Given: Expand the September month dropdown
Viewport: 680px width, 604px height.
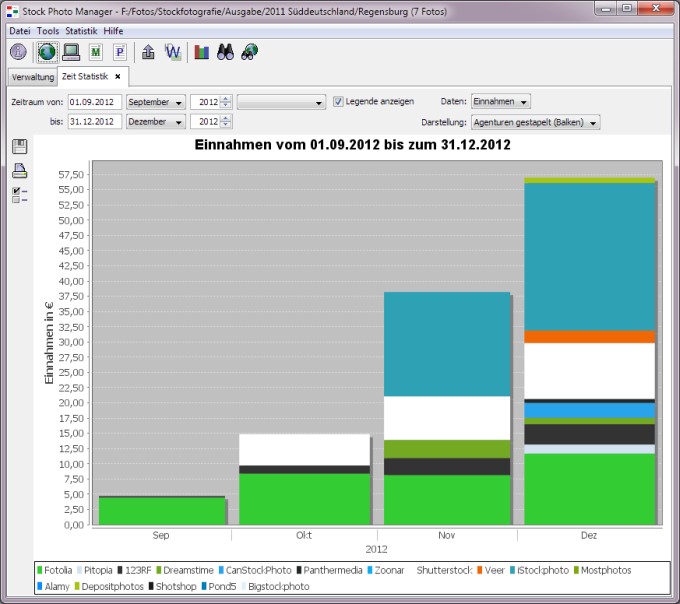Looking at the screenshot, I should coord(156,102).
